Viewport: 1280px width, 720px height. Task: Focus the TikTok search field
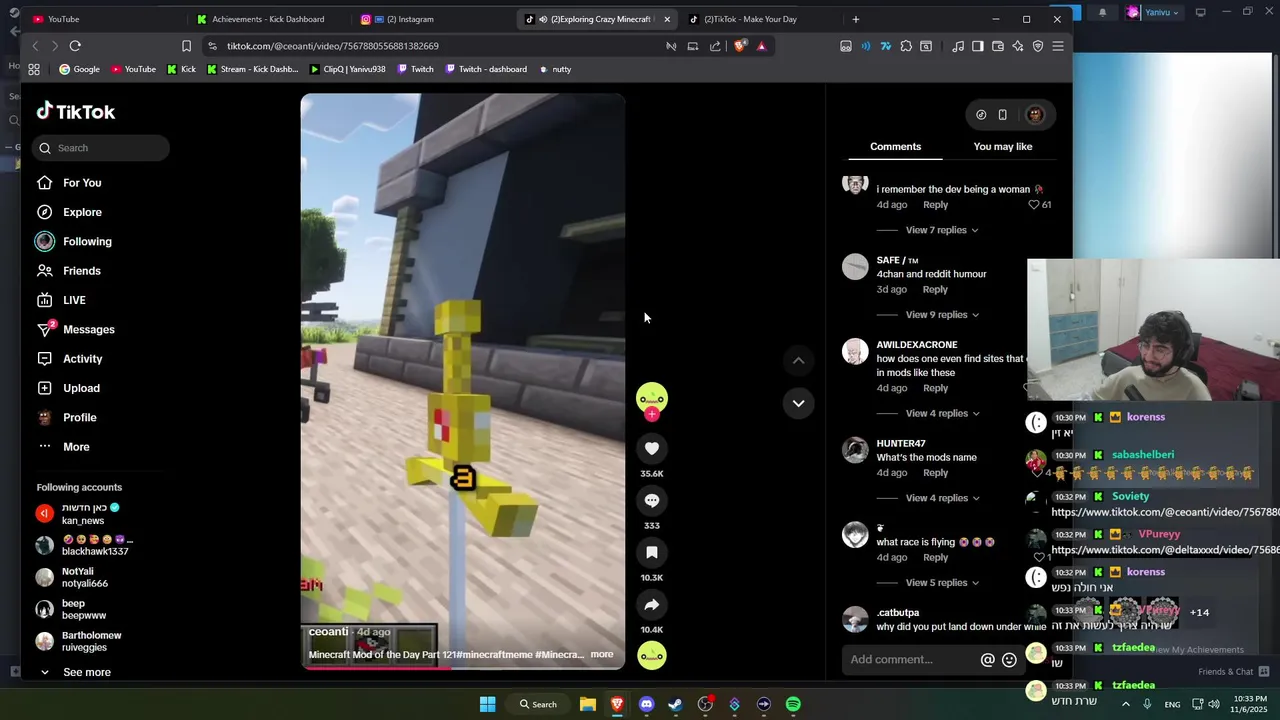[101, 148]
